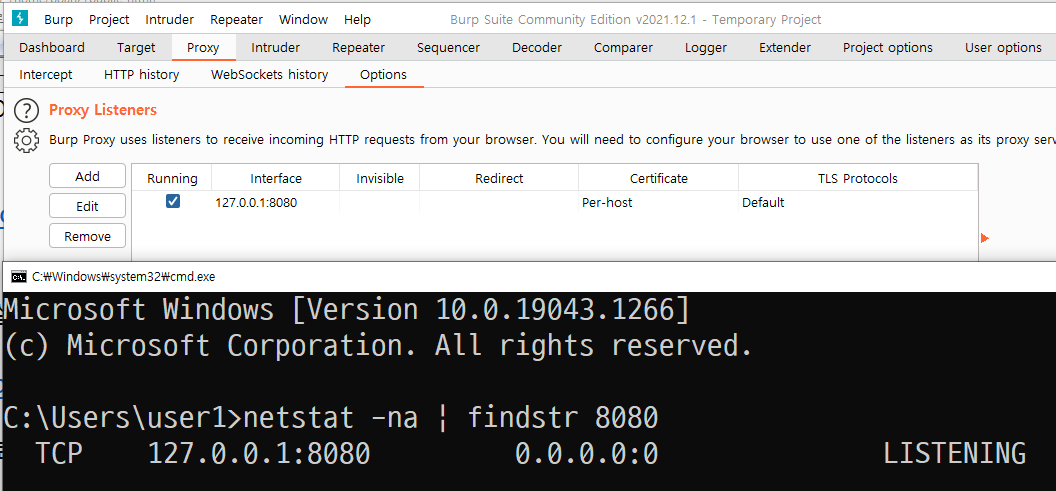Switch to the Intruder main tab
This screenshot has height=491, width=1056.
click(x=275, y=48)
